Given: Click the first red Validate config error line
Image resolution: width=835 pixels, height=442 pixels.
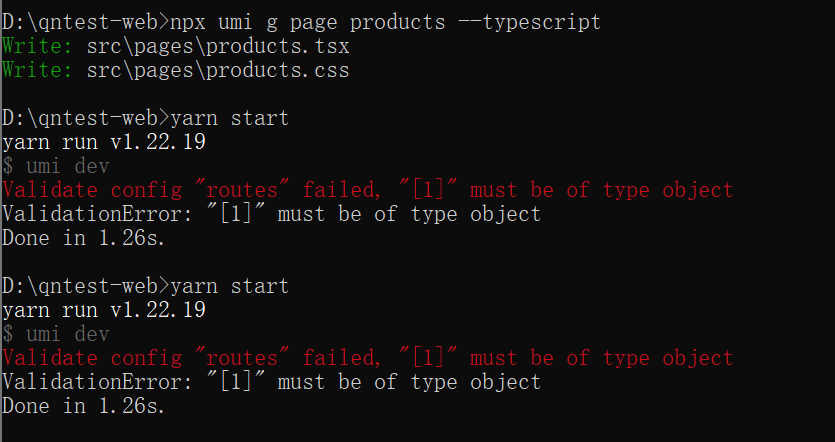Looking at the screenshot, I should [x=367, y=190].
